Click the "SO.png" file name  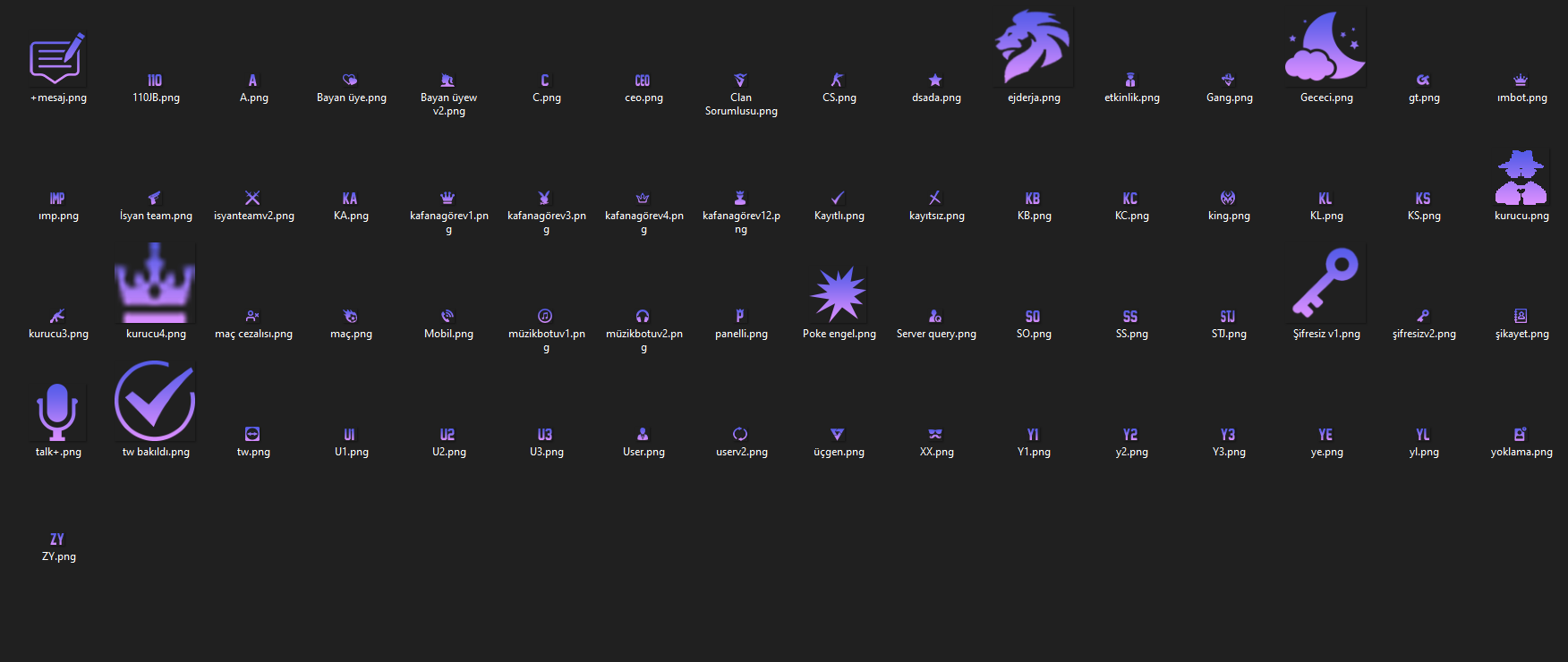point(1034,334)
